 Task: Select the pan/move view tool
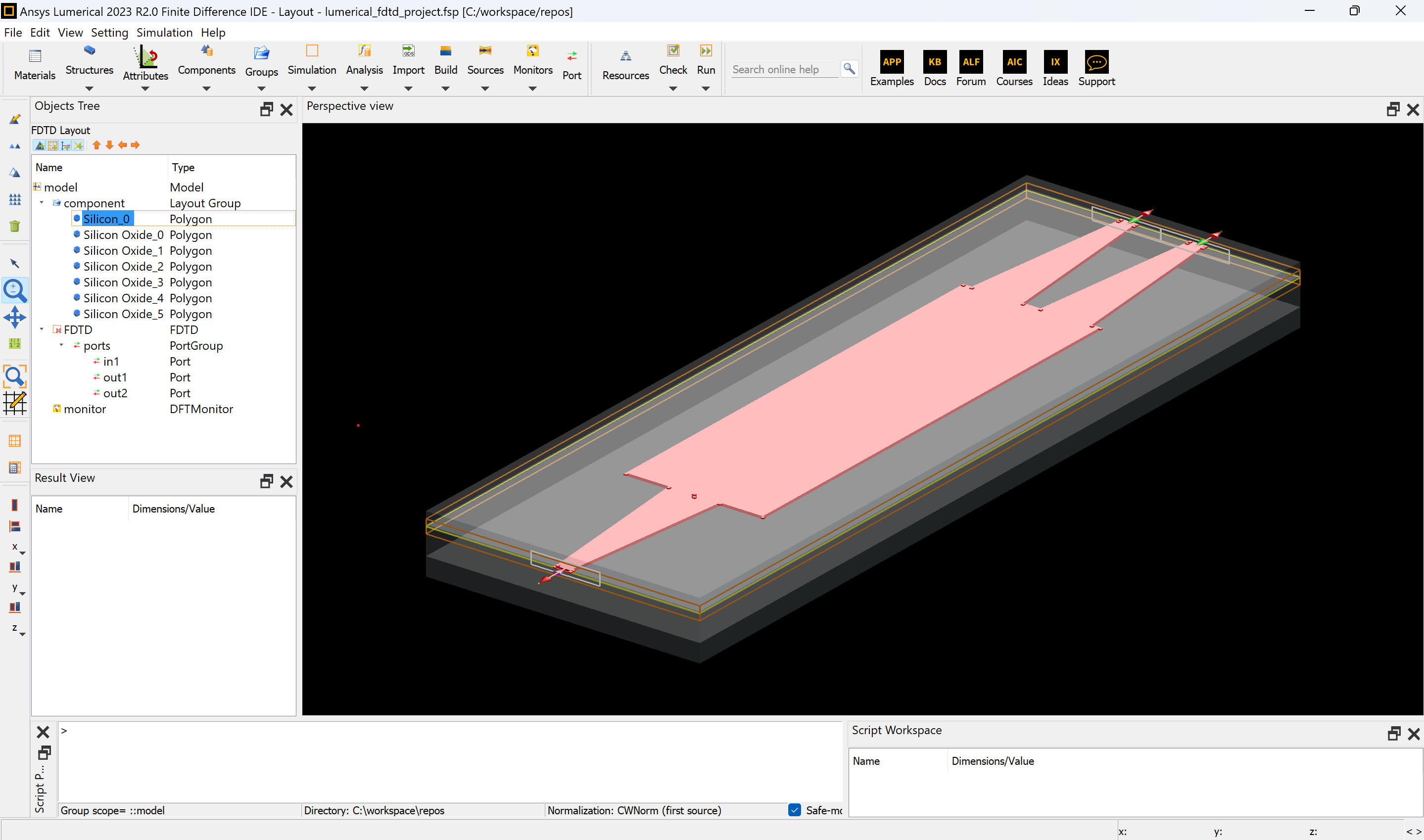15,317
